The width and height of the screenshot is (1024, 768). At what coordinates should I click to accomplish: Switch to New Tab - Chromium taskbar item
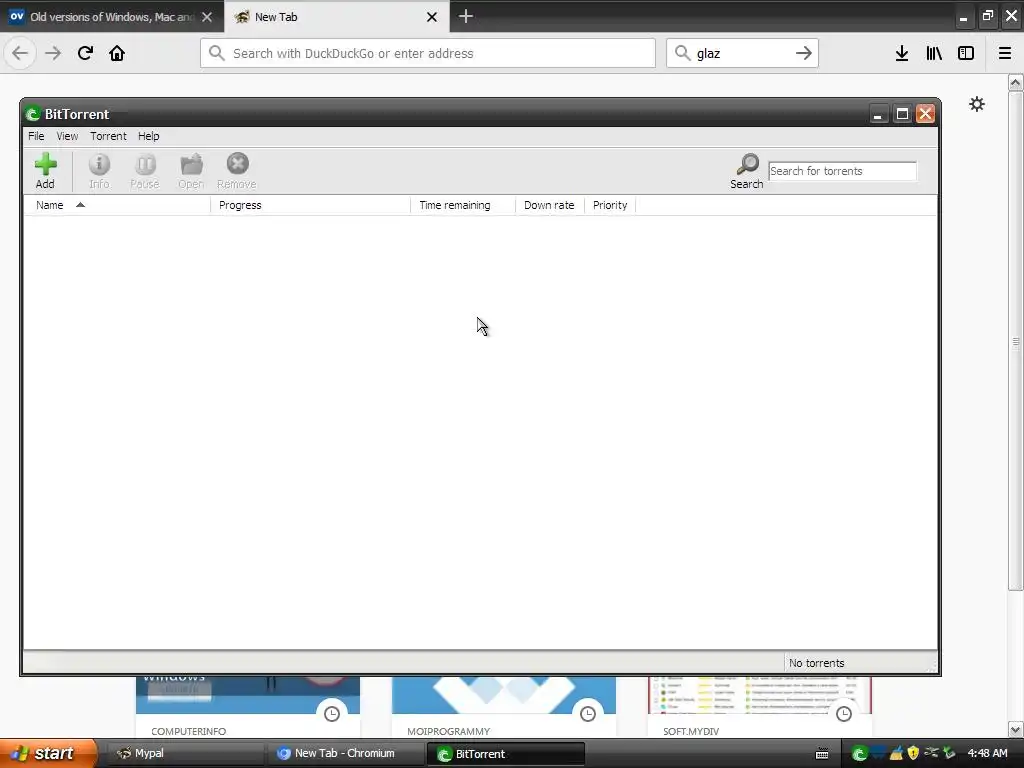[x=345, y=754]
